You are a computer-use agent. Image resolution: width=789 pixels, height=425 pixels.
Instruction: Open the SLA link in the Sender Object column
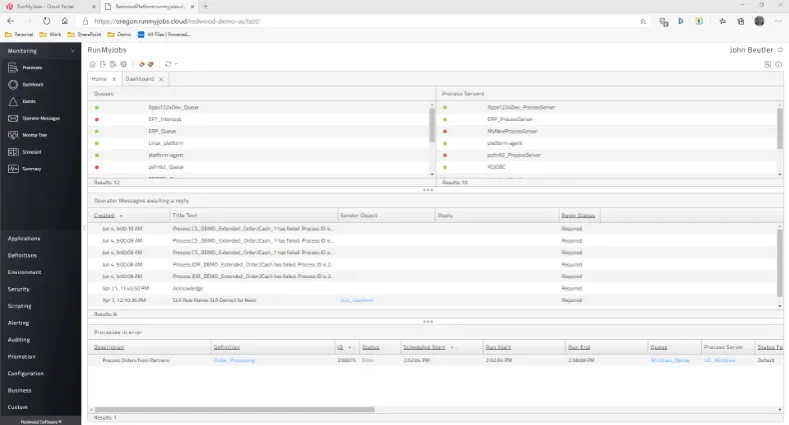(x=357, y=300)
